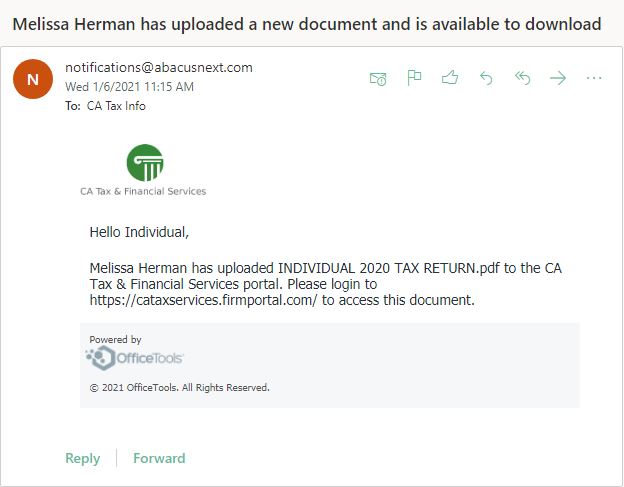
Task: Click the Powered by label
Action: coord(115,339)
